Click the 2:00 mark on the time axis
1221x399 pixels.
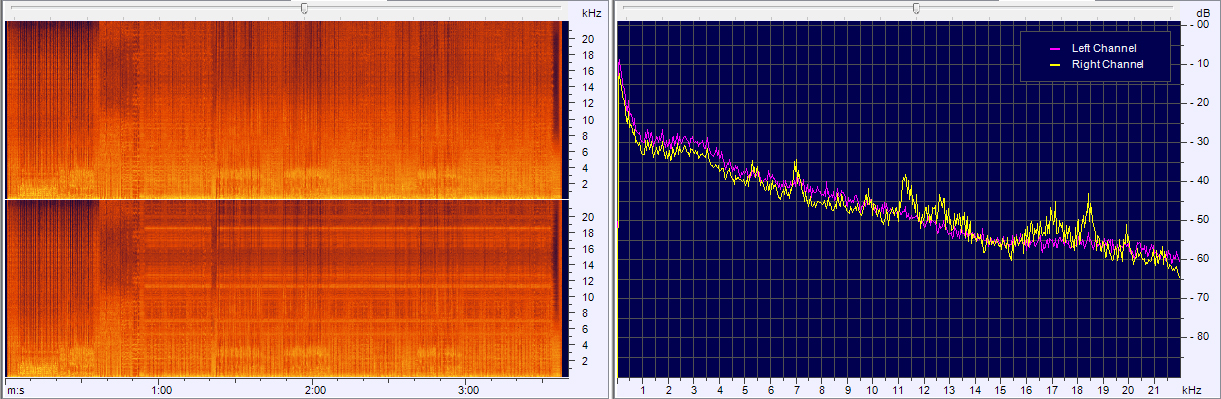pyautogui.click(x=315, y=390)
